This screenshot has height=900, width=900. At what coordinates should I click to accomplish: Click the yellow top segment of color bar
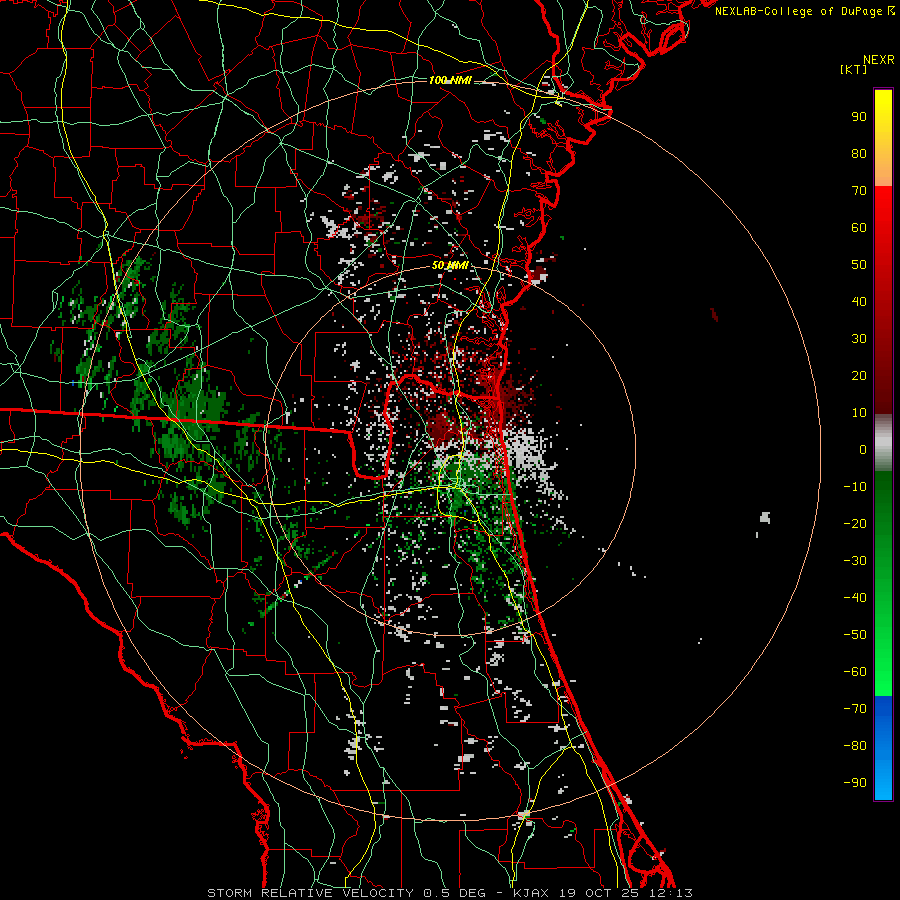[x=883, y=138]
